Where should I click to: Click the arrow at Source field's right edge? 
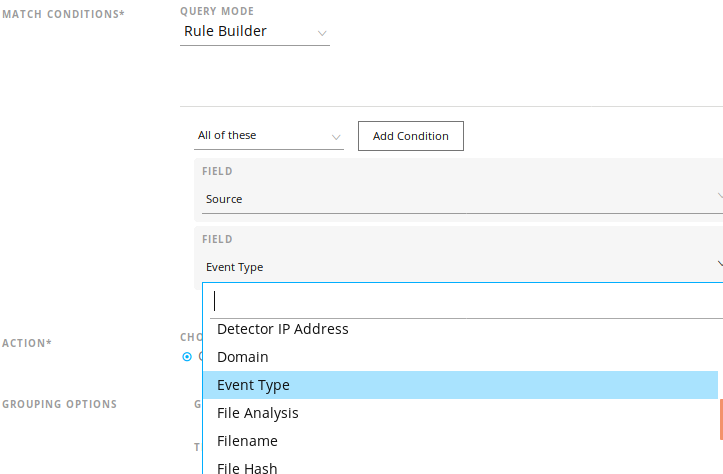[x=719, y=198]
